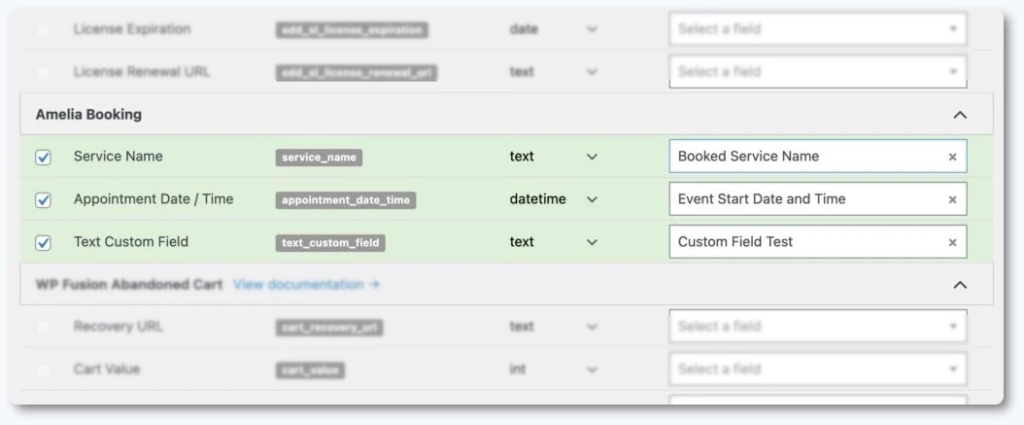This screenshot has width=1024, height=425.
Task: Choose a CRM field for Cart Value
Action: [817, 369]
